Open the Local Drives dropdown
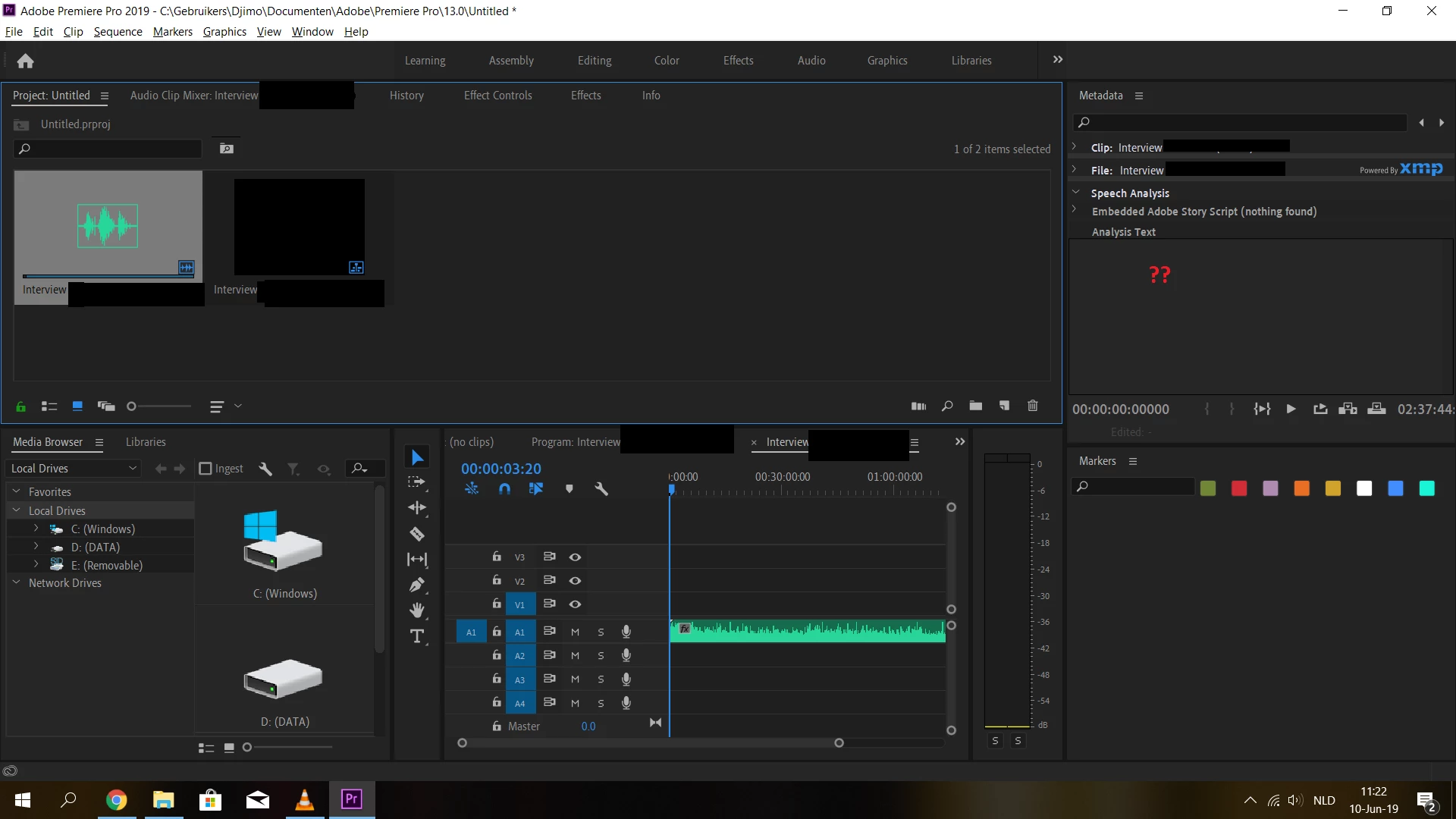The image size is (1456, 819). pyautogui.click(x=73, y=469)
